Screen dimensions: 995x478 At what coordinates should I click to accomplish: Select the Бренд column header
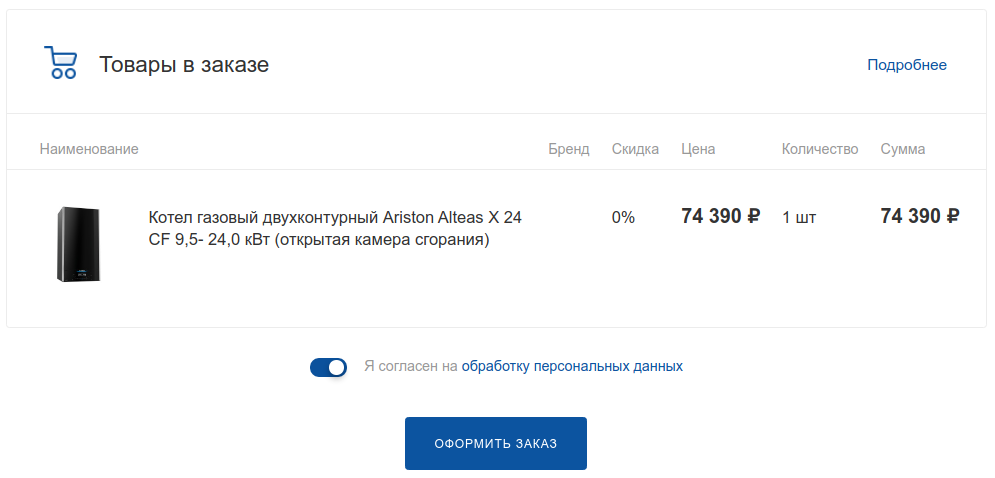(x=569, y=149)
